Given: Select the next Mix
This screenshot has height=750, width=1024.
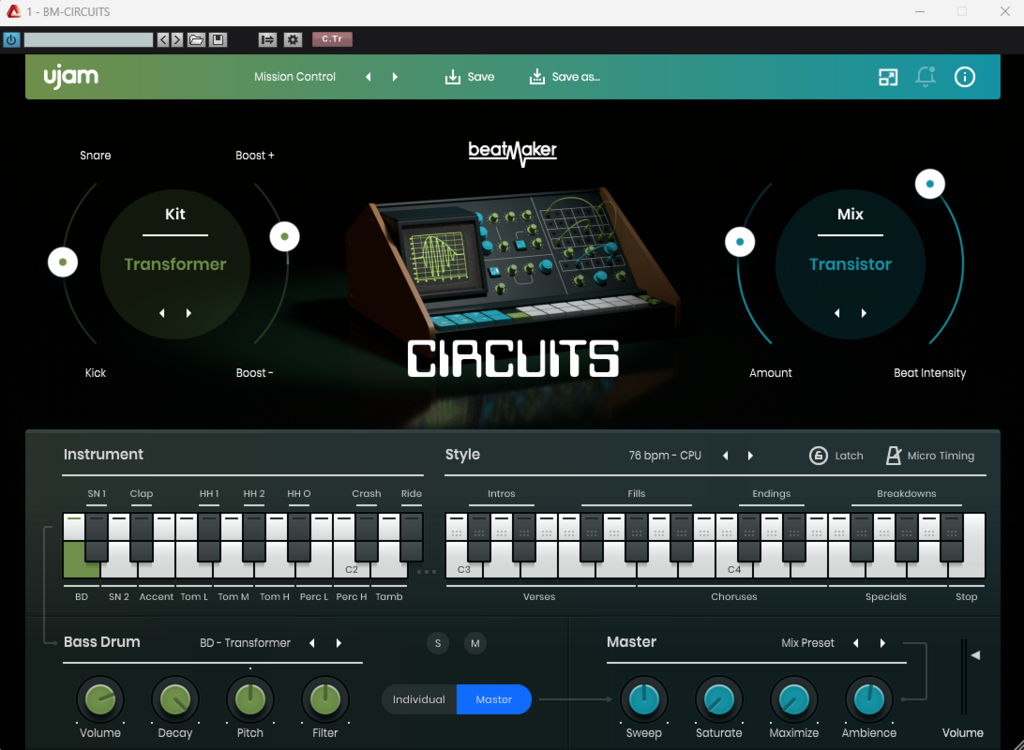Looking at the screenshot, I should click(864, 313).
